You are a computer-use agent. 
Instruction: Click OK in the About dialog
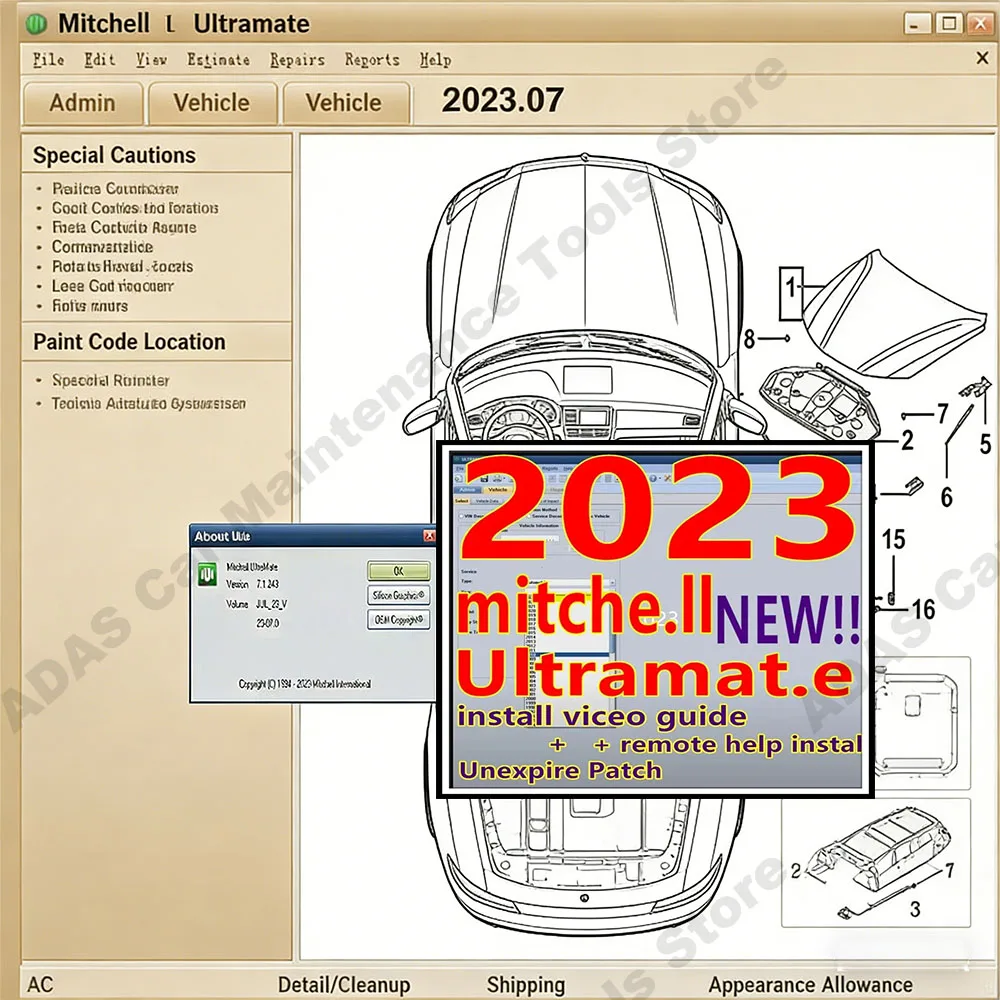pos(397,570)
